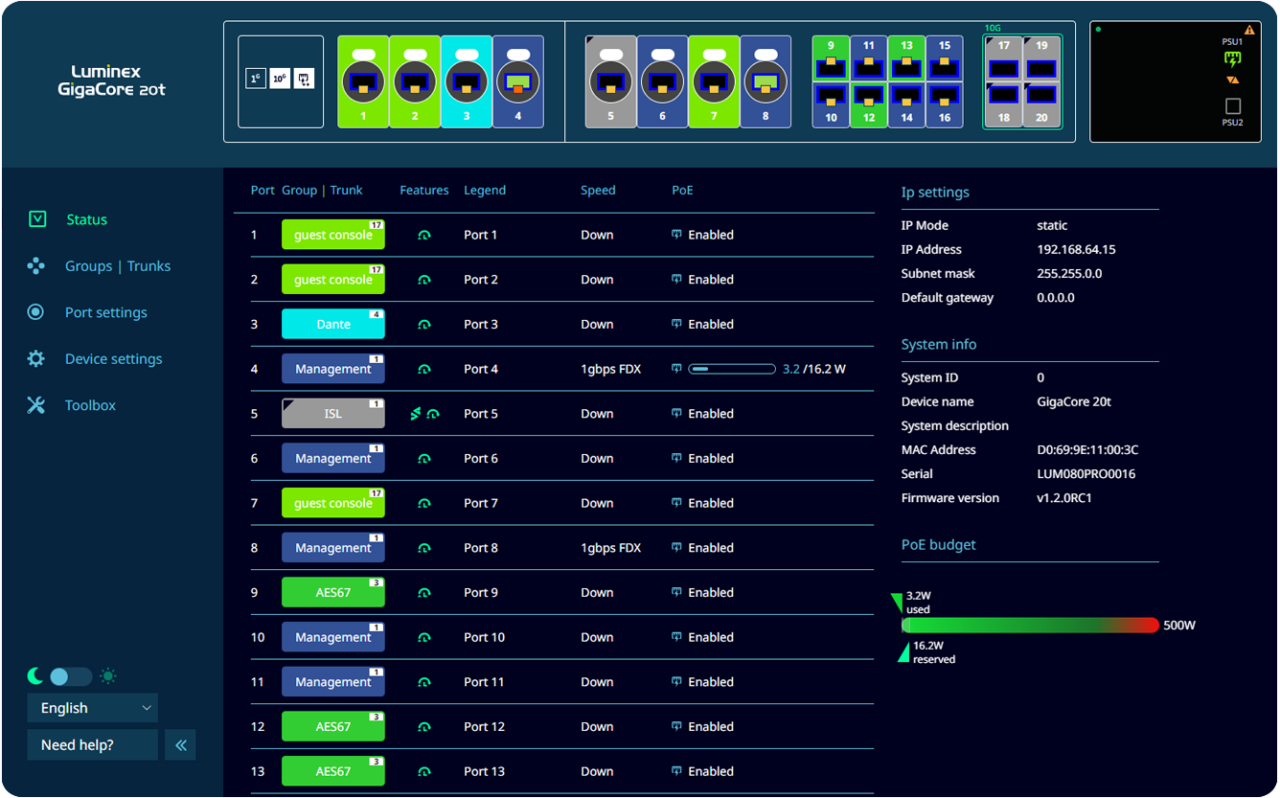This screenshot has height=798, width=1280.
Task: Click the 10G speed legend icon
Action: pos(280,78)
